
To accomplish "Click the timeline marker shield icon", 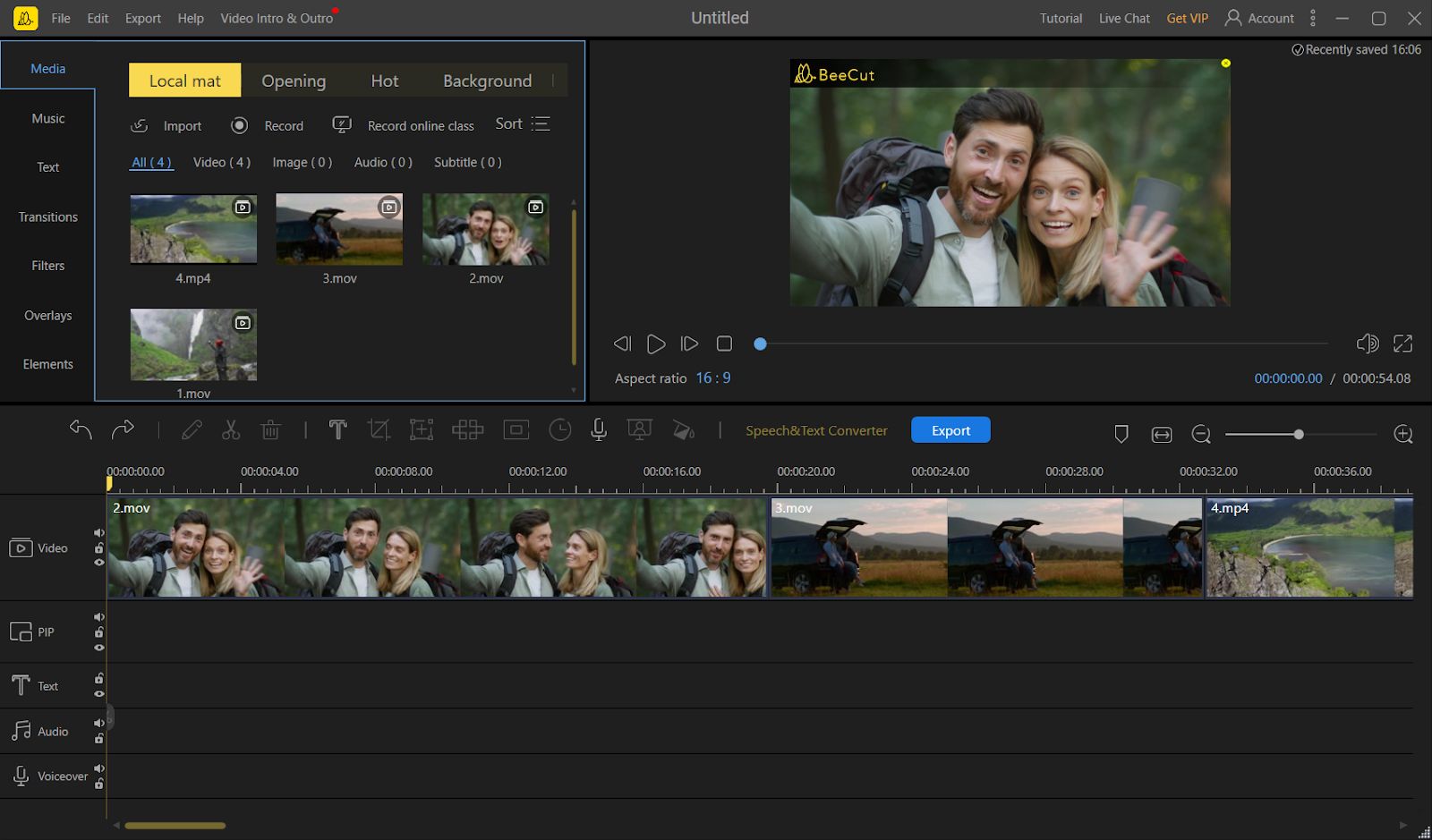I will point(1121,434).
